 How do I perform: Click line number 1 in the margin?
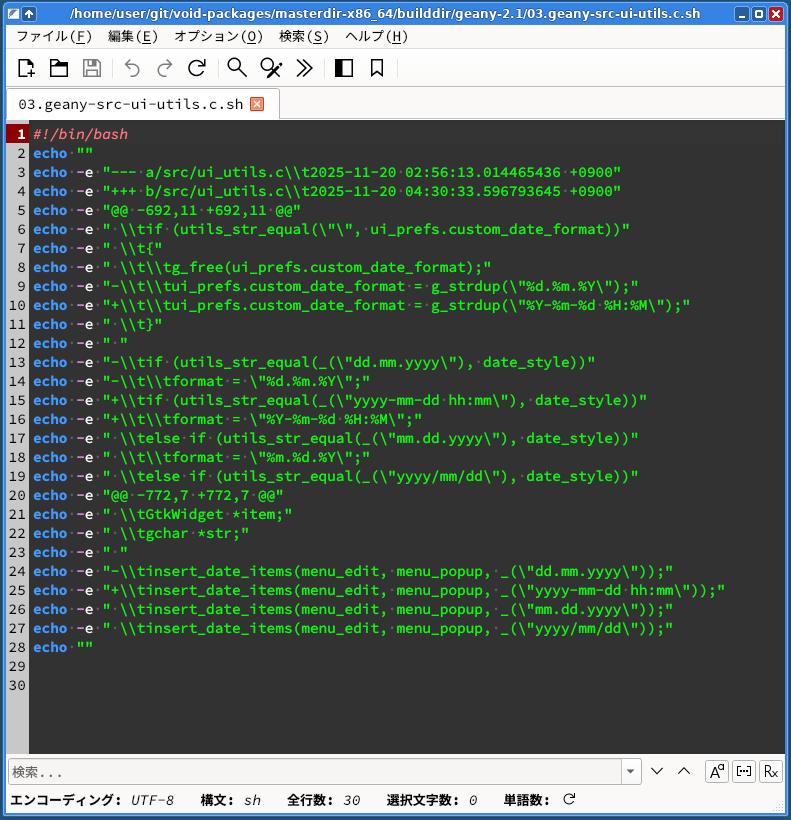[x=21, y=134]
